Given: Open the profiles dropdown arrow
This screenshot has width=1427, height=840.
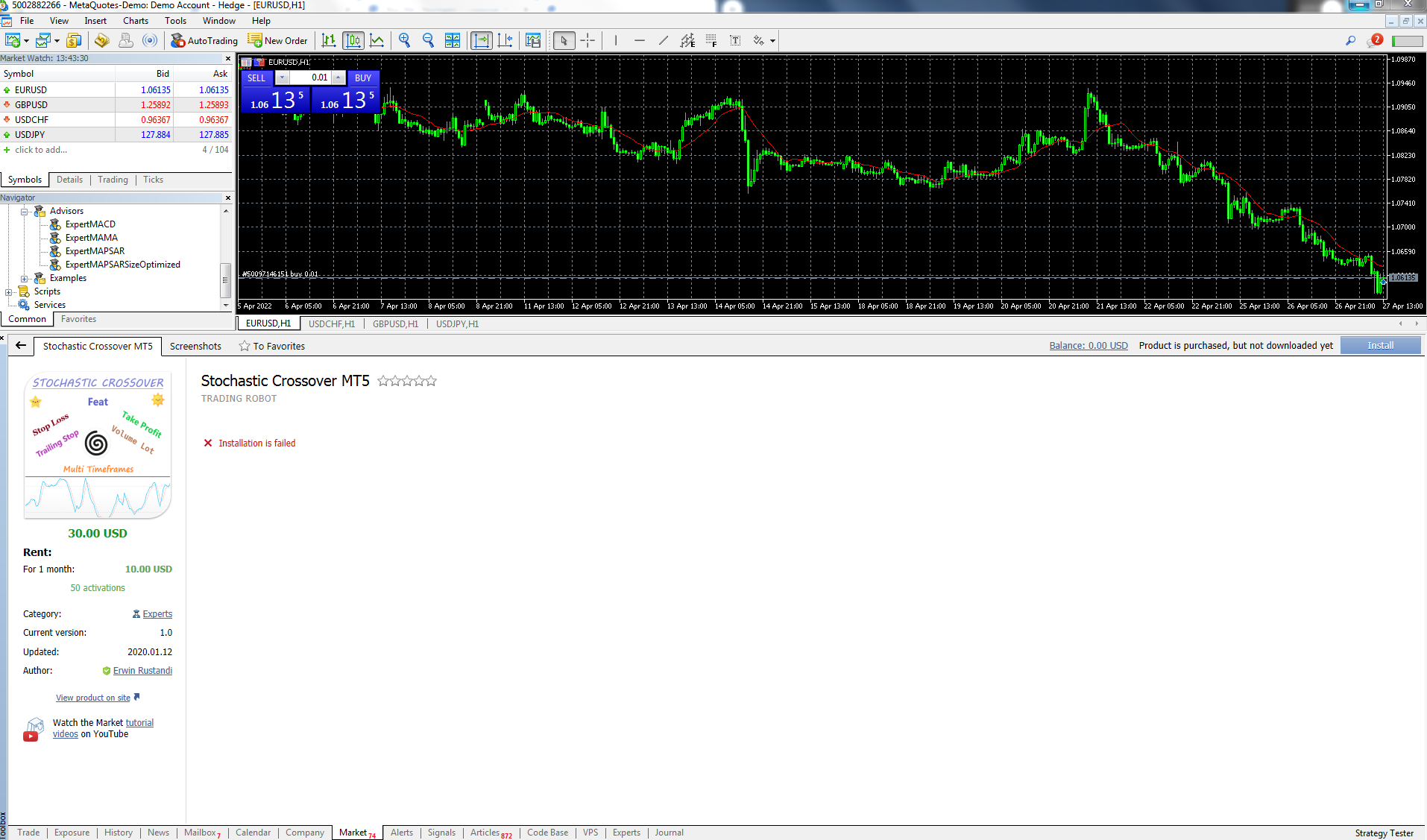Looking at the screenshot, I should click(57, 40).
